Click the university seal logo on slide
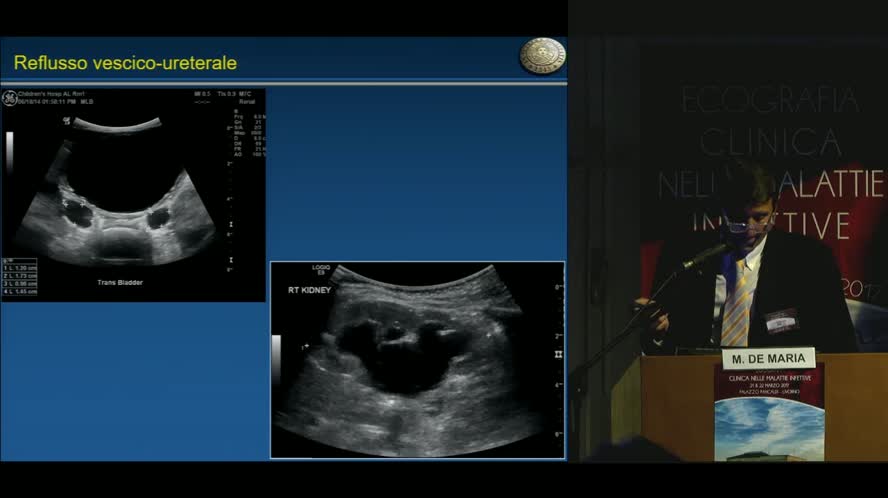888x498 pixels. [542, 56]
